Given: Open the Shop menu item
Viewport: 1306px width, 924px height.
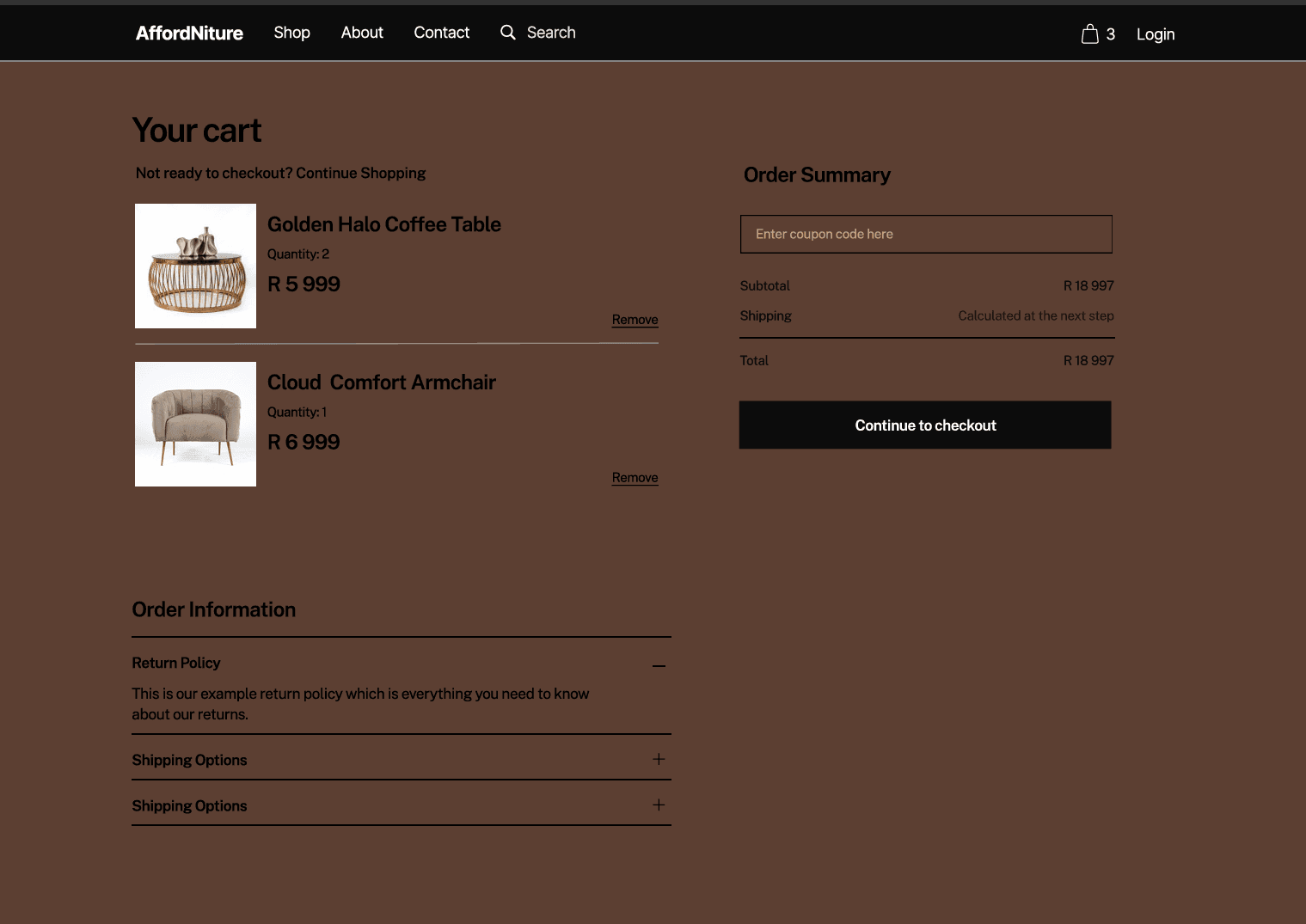Looking at the screenshot, I should click(x=291, y=33).
